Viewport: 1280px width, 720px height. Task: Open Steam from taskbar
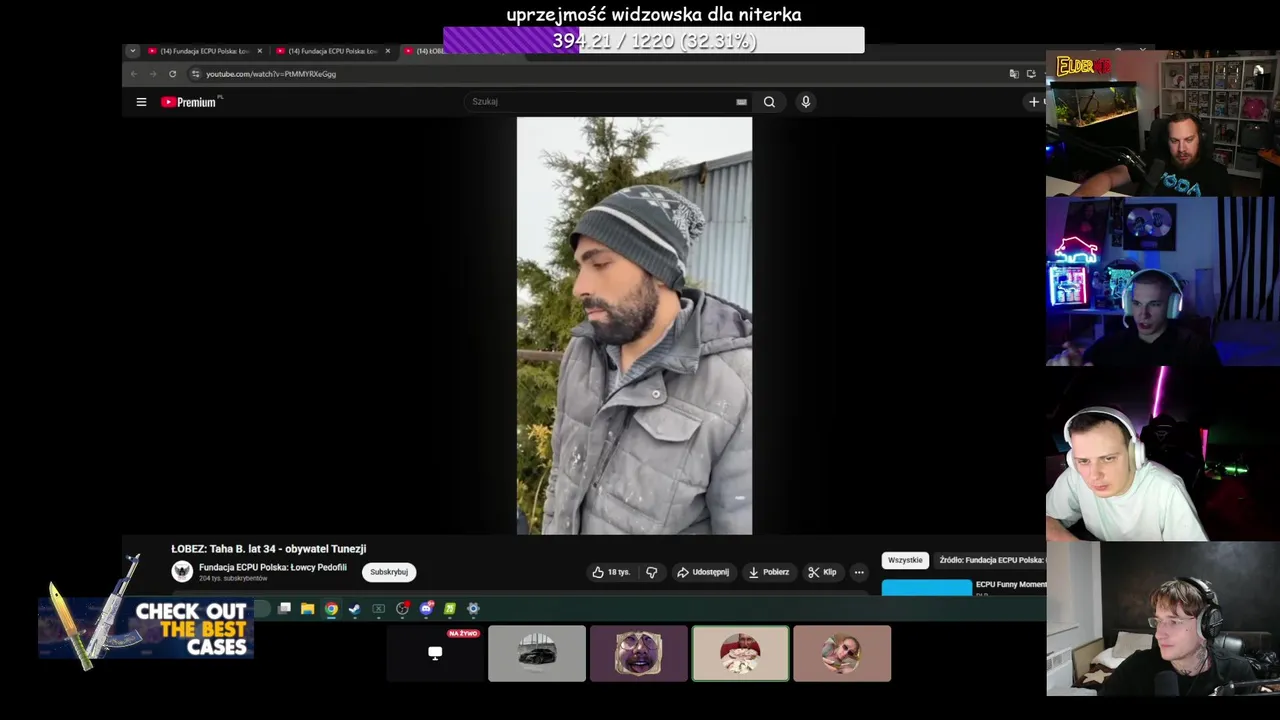[x=354, y=608]
